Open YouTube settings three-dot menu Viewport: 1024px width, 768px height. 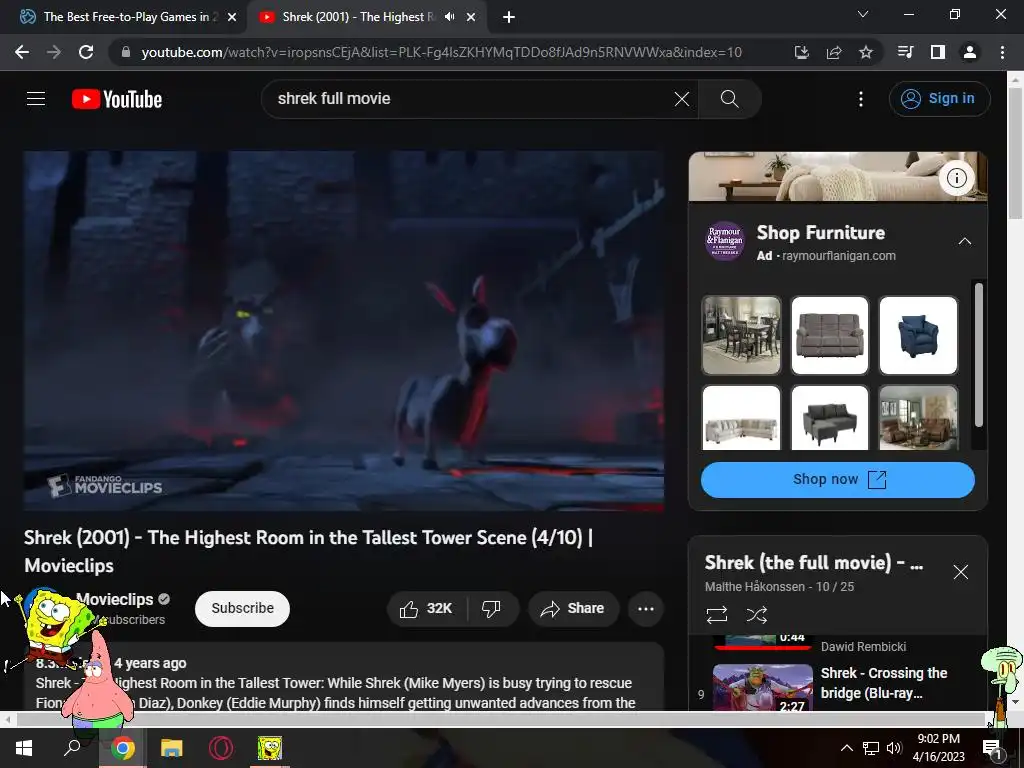(x=861, y=99)
